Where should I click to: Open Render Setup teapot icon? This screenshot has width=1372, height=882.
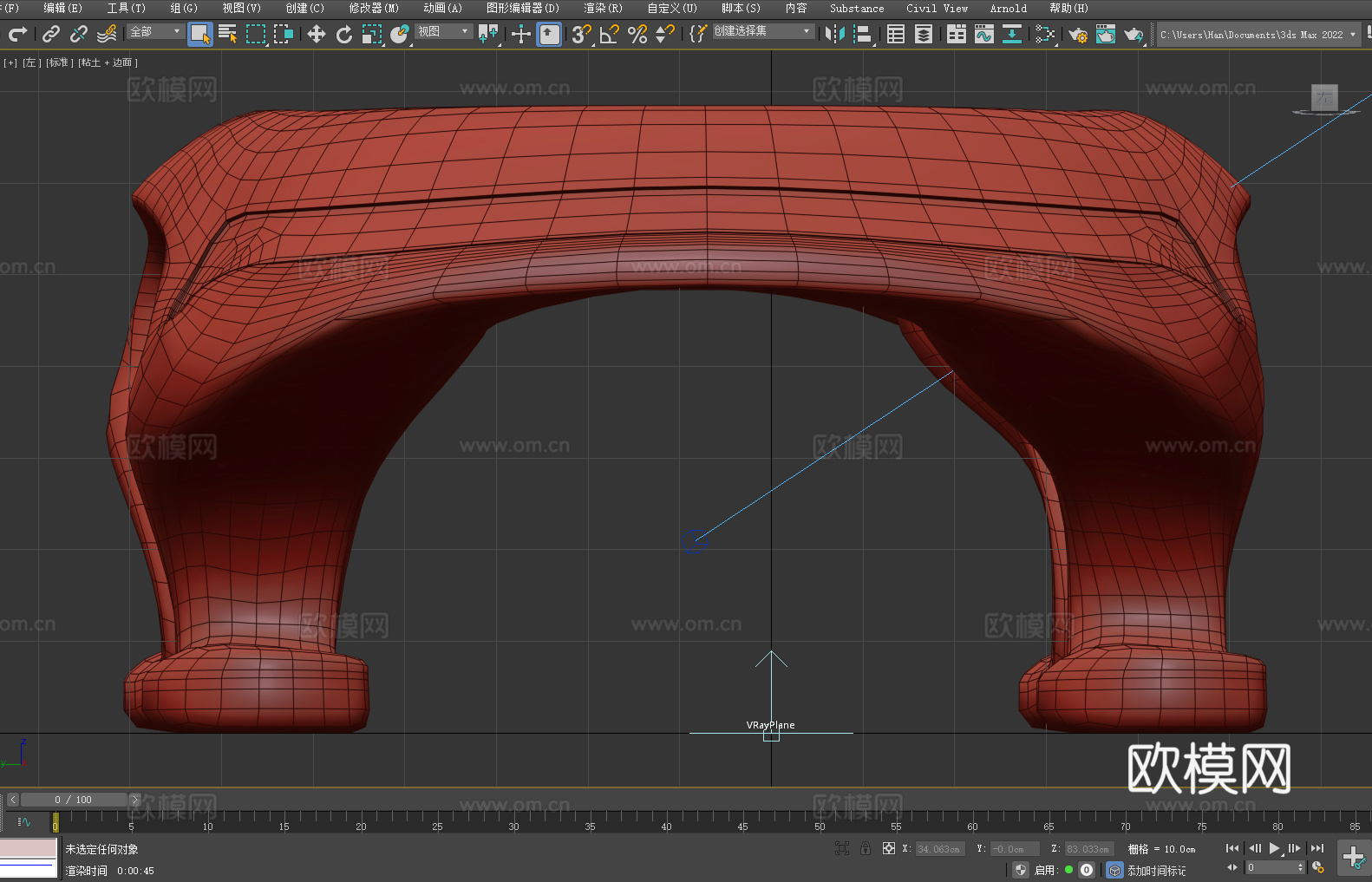(x=1078, y=34)
